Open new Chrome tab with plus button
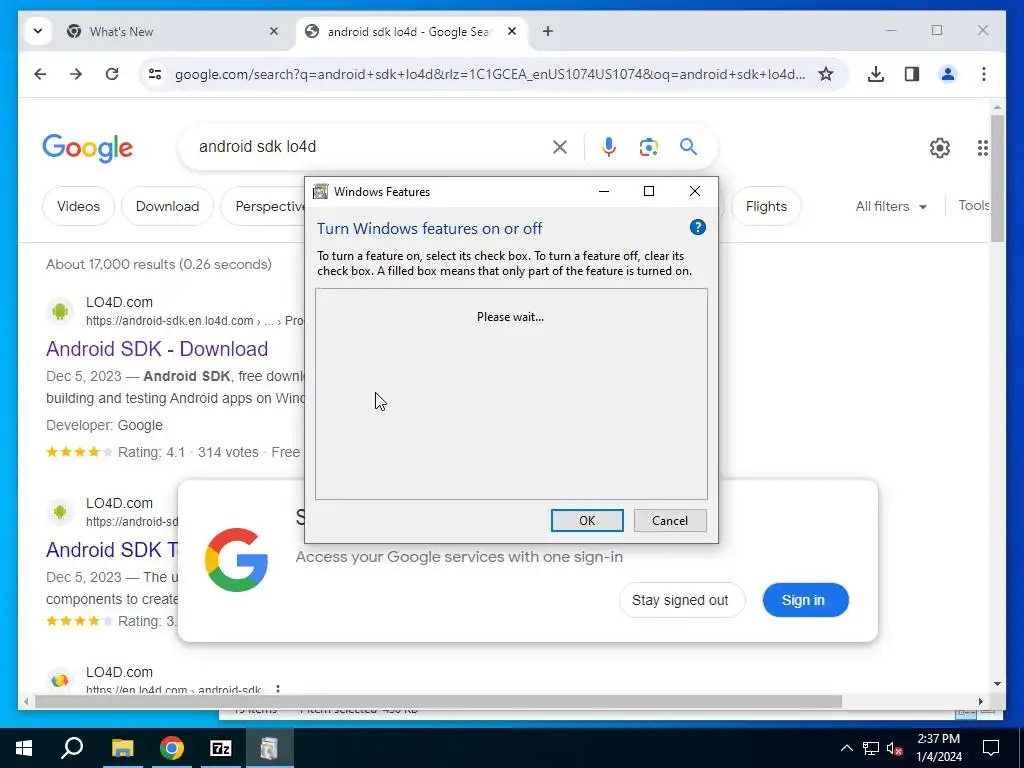Image resolution: width=1024 pixels, height=768 pixels. pos(548,31)
